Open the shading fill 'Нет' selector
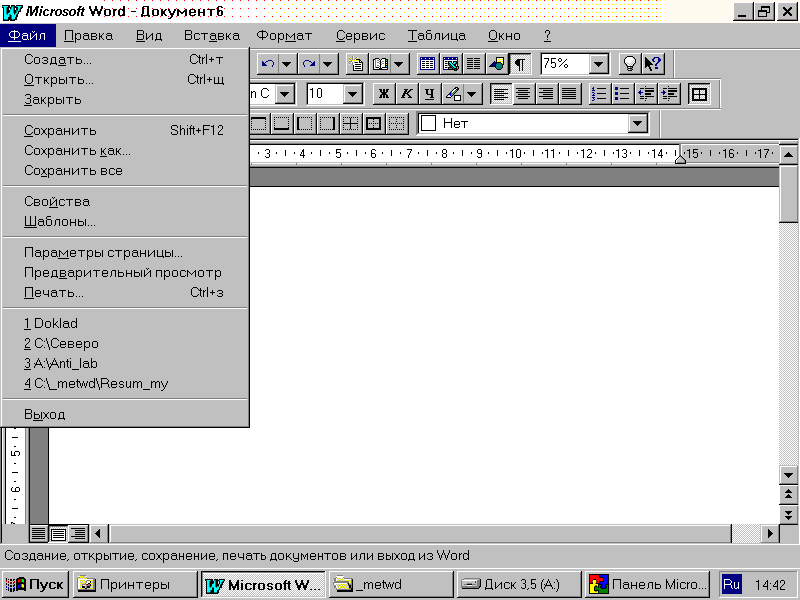This screenshot has width=800, height=600. click(x=637, y=124)
